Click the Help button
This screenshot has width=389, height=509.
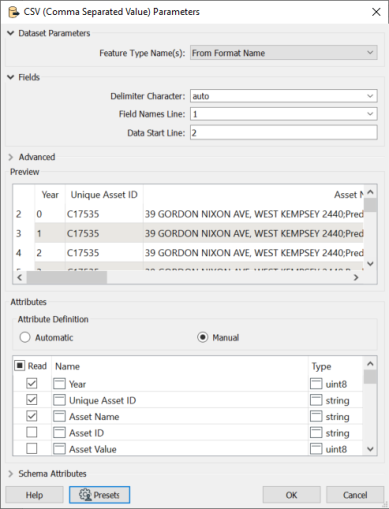coord(34,495)
